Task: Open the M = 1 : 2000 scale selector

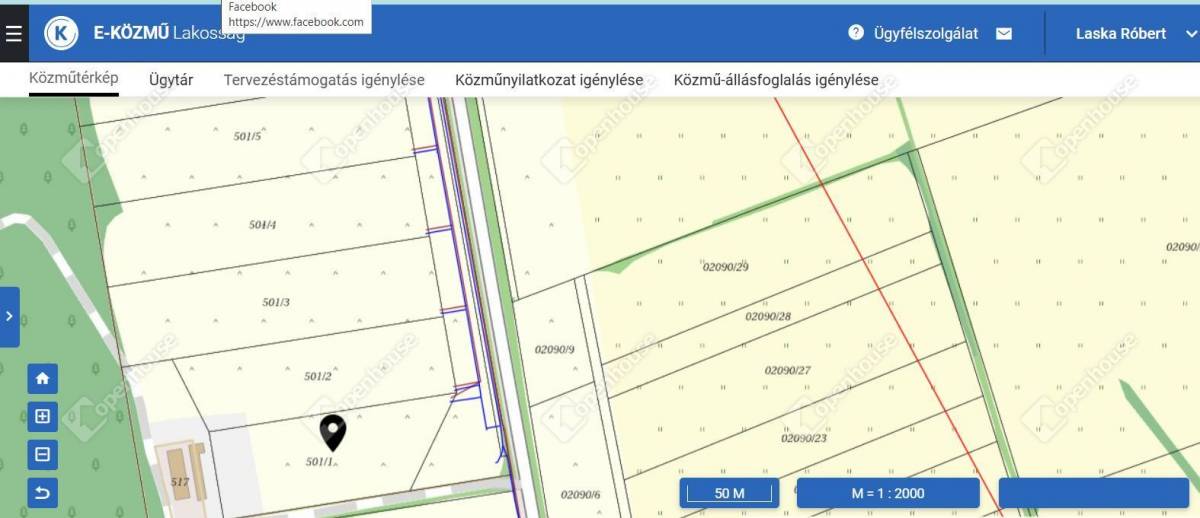Action: coord(887,493)
